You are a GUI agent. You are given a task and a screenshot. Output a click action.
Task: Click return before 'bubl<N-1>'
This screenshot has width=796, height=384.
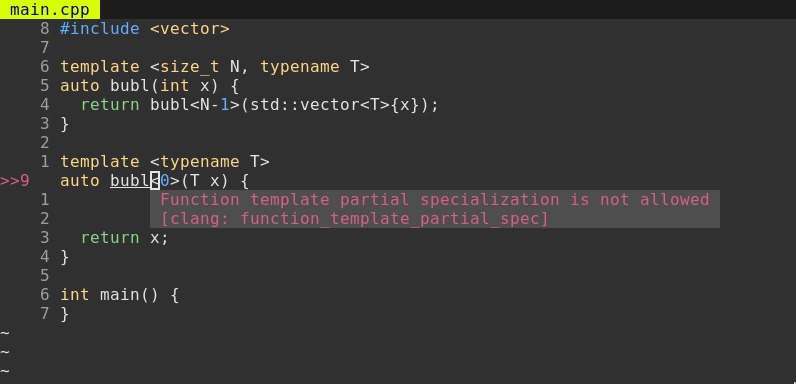pos(110,105)
